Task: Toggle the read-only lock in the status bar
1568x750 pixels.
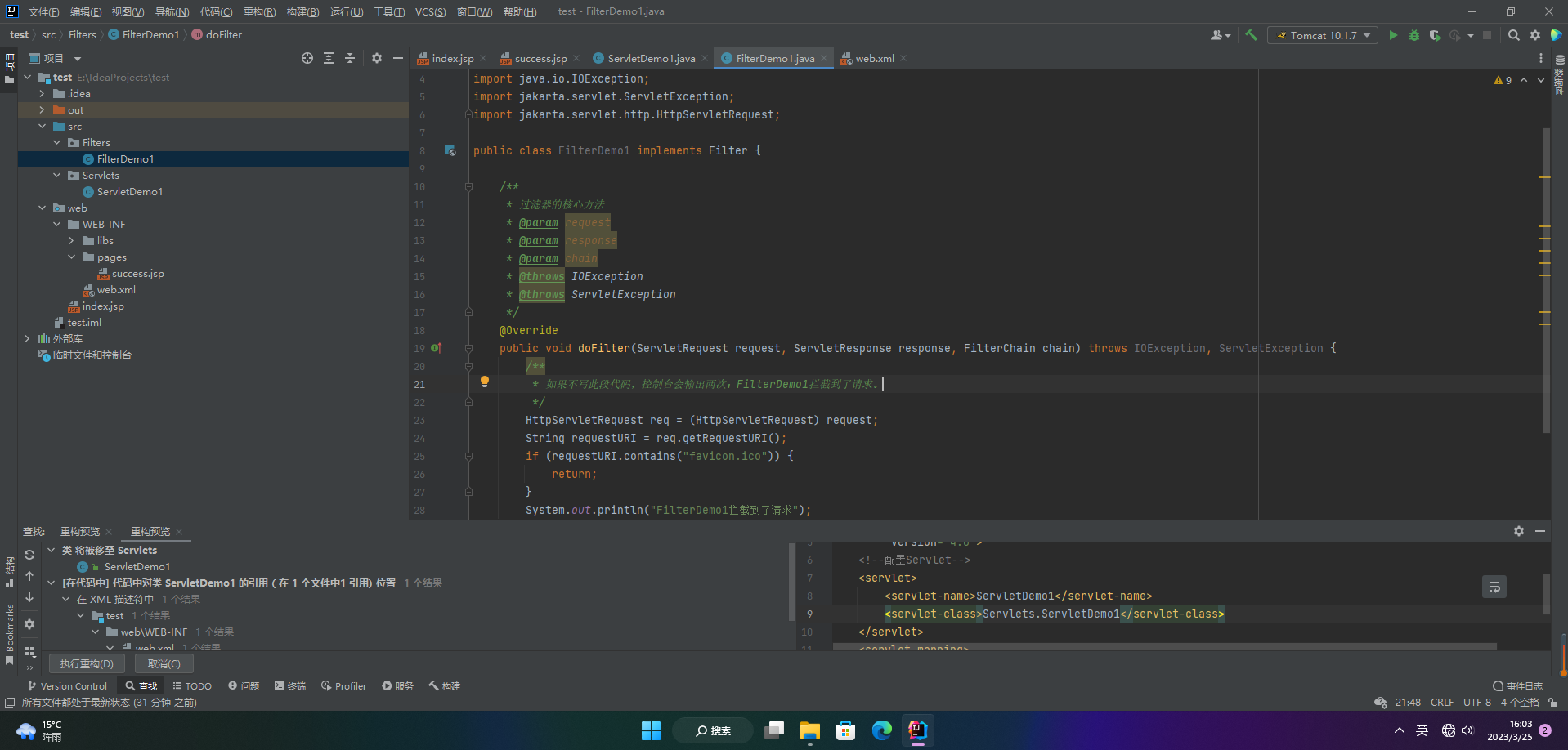Action: pyautogui.click(x=1552, y=703)
